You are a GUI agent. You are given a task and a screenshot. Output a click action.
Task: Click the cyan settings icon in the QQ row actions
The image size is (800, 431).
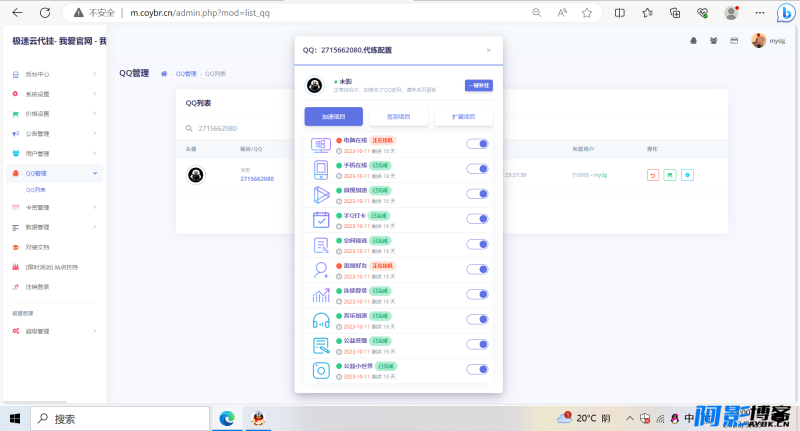(687, 175)
